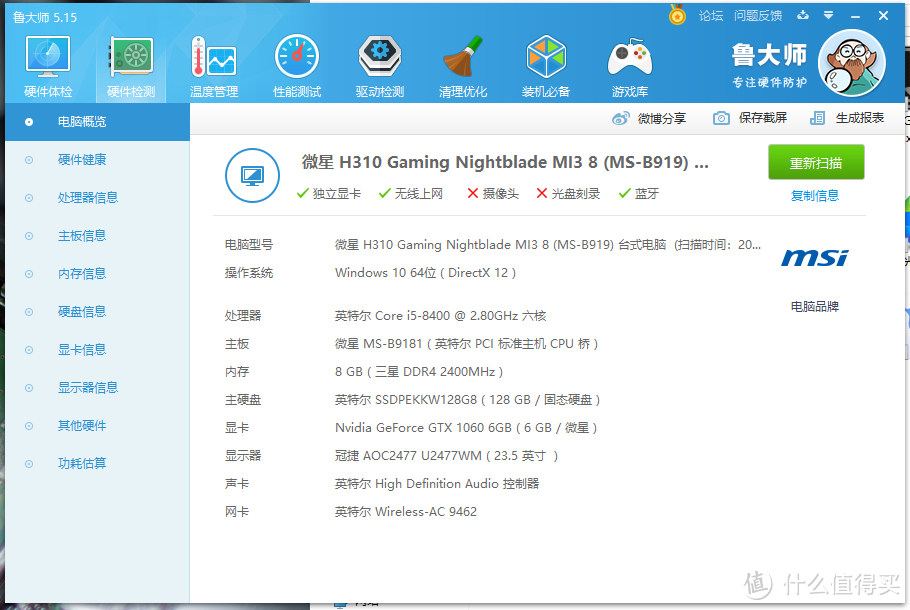This screenshot has width=910, height=610.
Task: Open 温度管理 temperature management
Action: pos(214,67)
